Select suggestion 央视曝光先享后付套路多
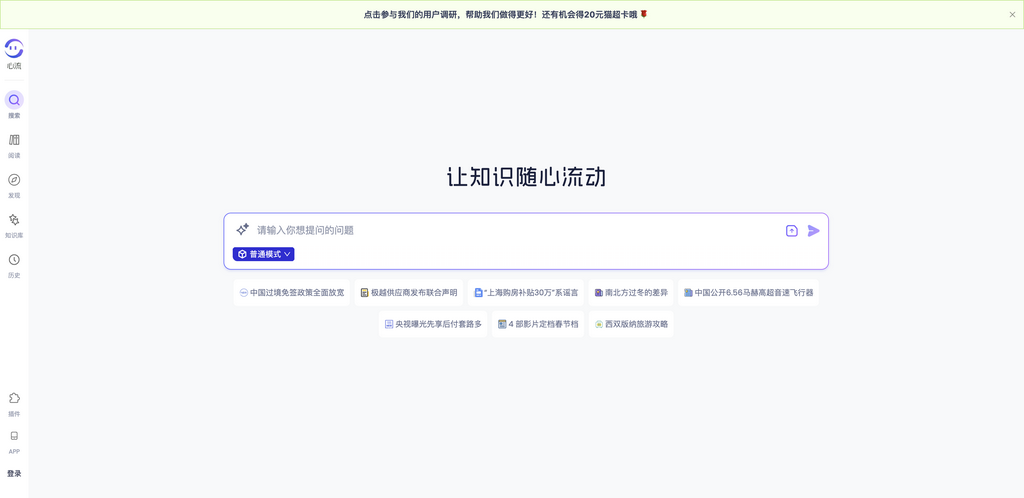The width and height of the screenshot is (1024, 498). point(433,324)
